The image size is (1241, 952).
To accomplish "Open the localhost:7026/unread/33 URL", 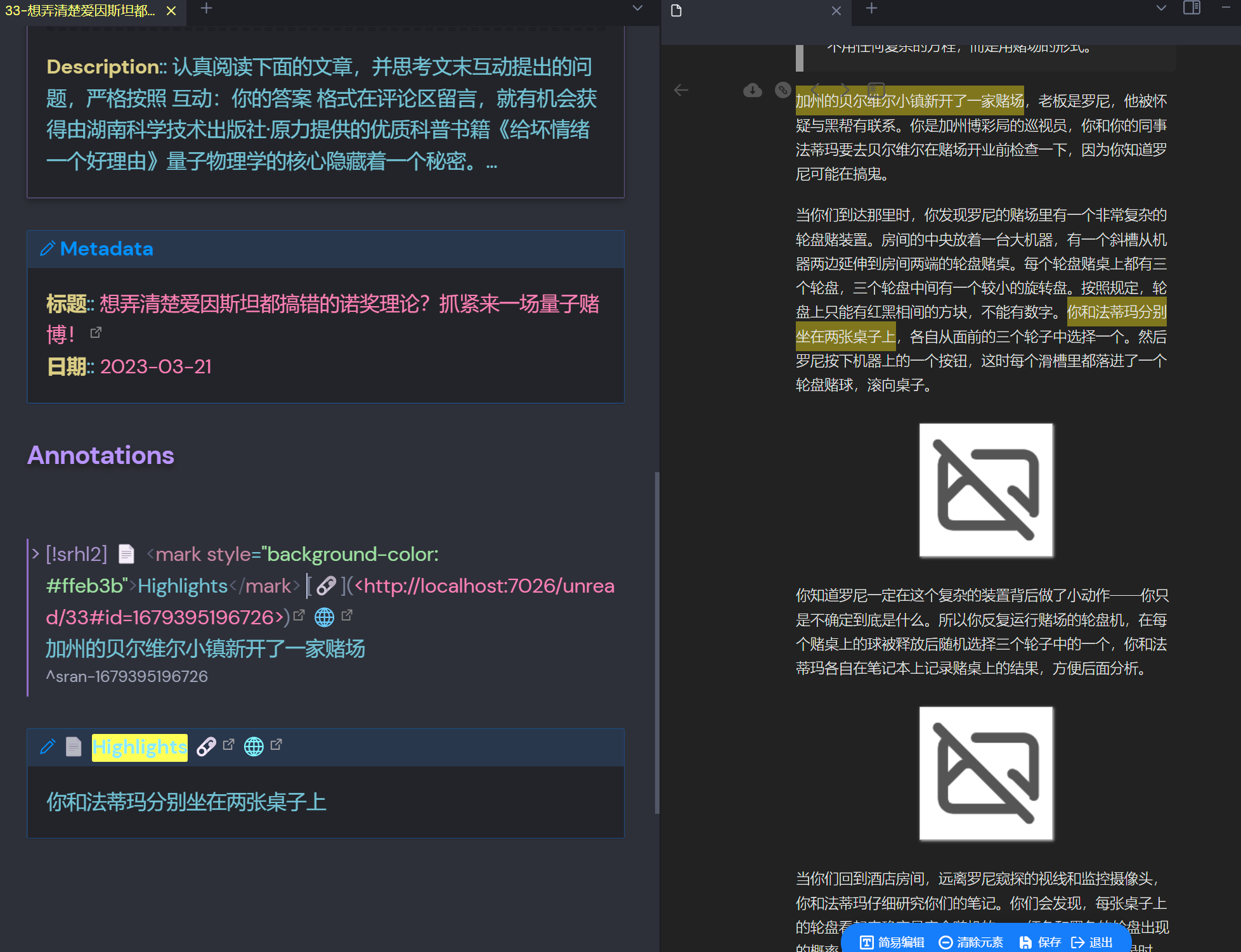I will pos(330,601).
